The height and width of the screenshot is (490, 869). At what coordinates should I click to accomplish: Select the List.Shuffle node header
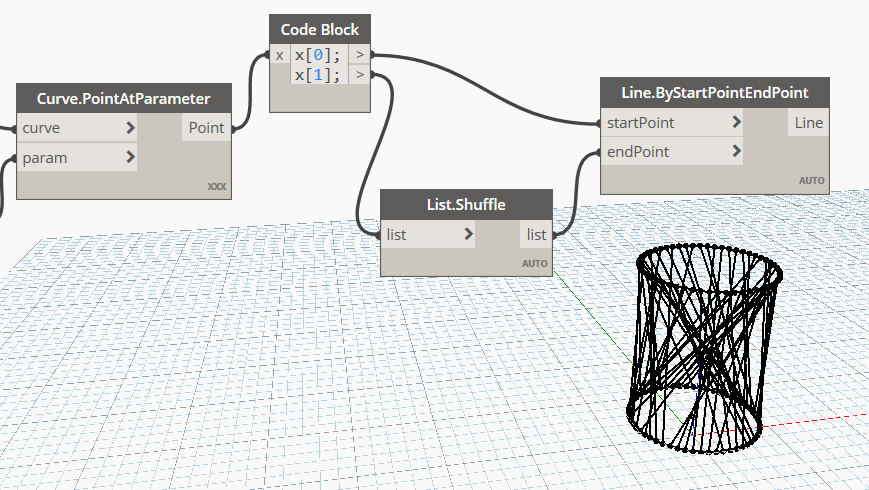click(466, 204)
